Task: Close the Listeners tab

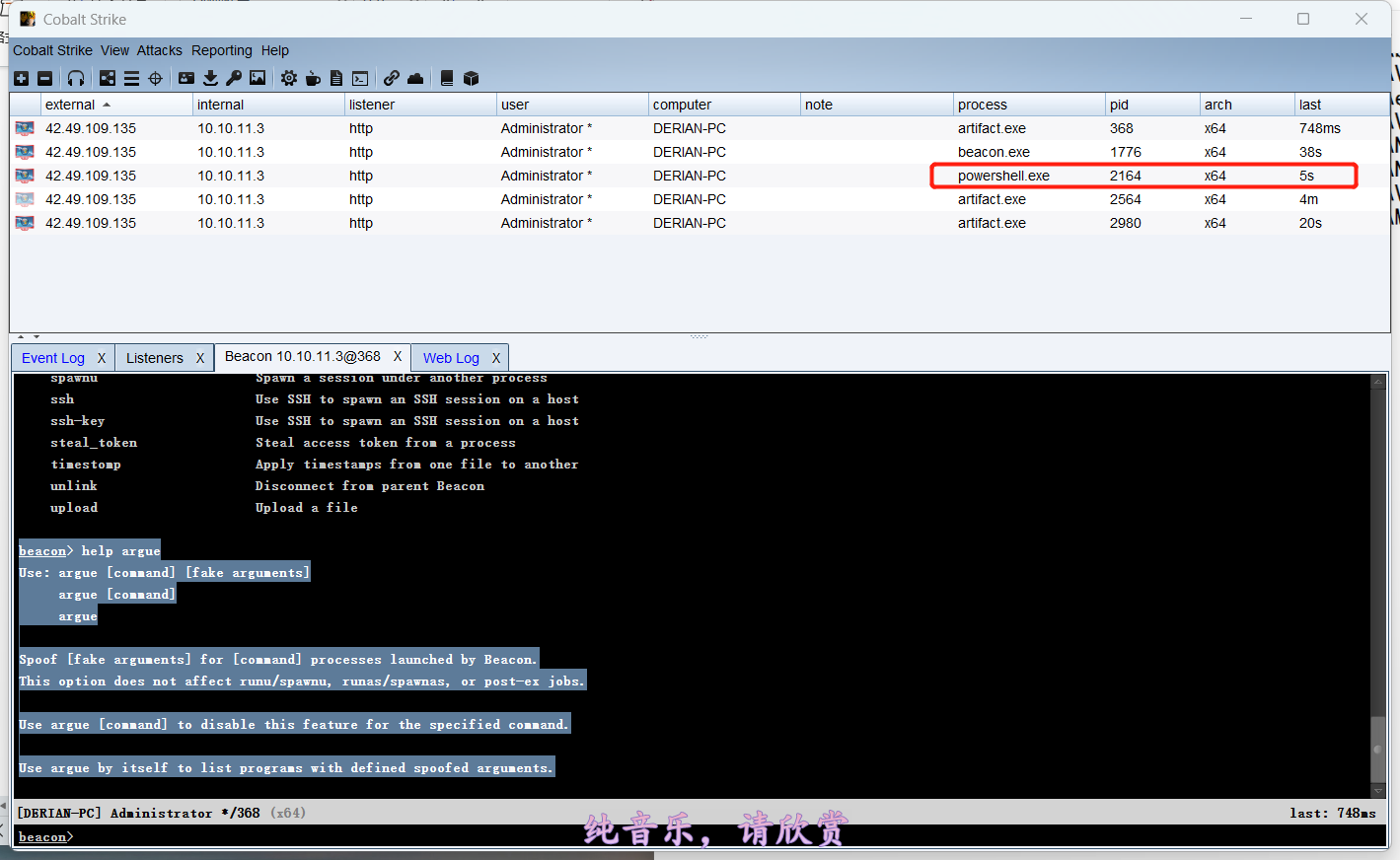Action: 200,358
